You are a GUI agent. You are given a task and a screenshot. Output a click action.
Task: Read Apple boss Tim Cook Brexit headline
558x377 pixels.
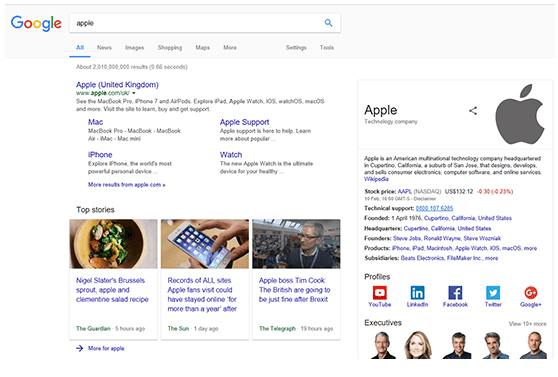294,290
